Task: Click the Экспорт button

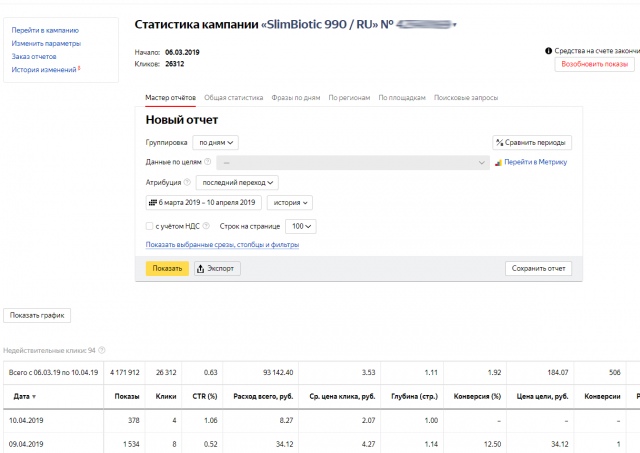Action: (x=217, y=269)
